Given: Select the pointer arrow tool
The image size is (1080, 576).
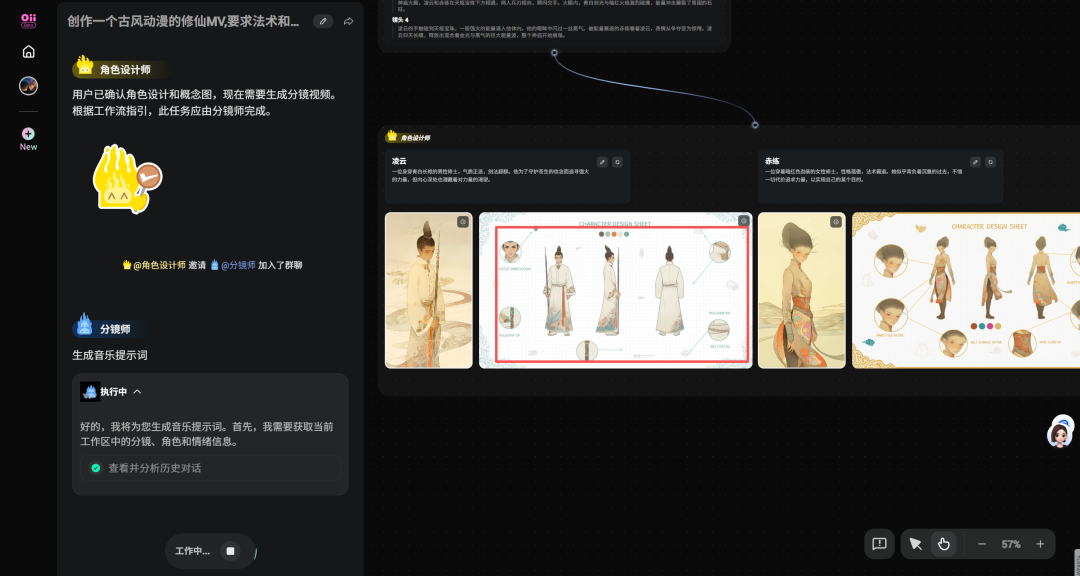Looking at the screenshot, I should [915, 544].
